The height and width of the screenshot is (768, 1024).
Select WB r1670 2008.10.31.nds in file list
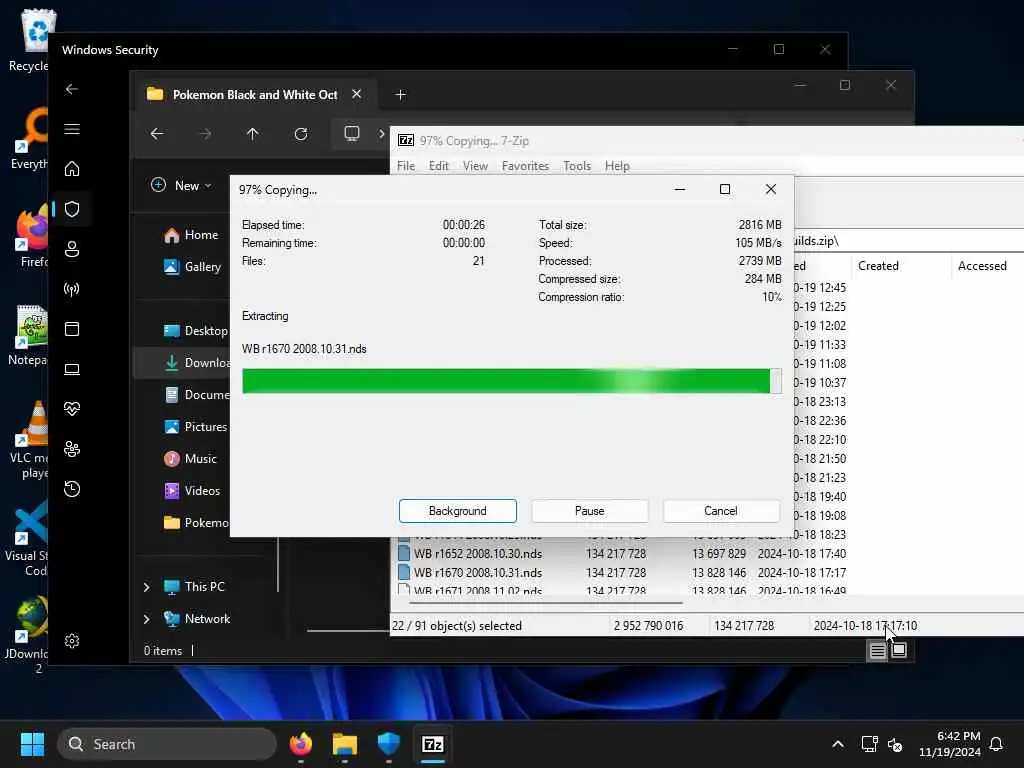[x=478, y=573]
